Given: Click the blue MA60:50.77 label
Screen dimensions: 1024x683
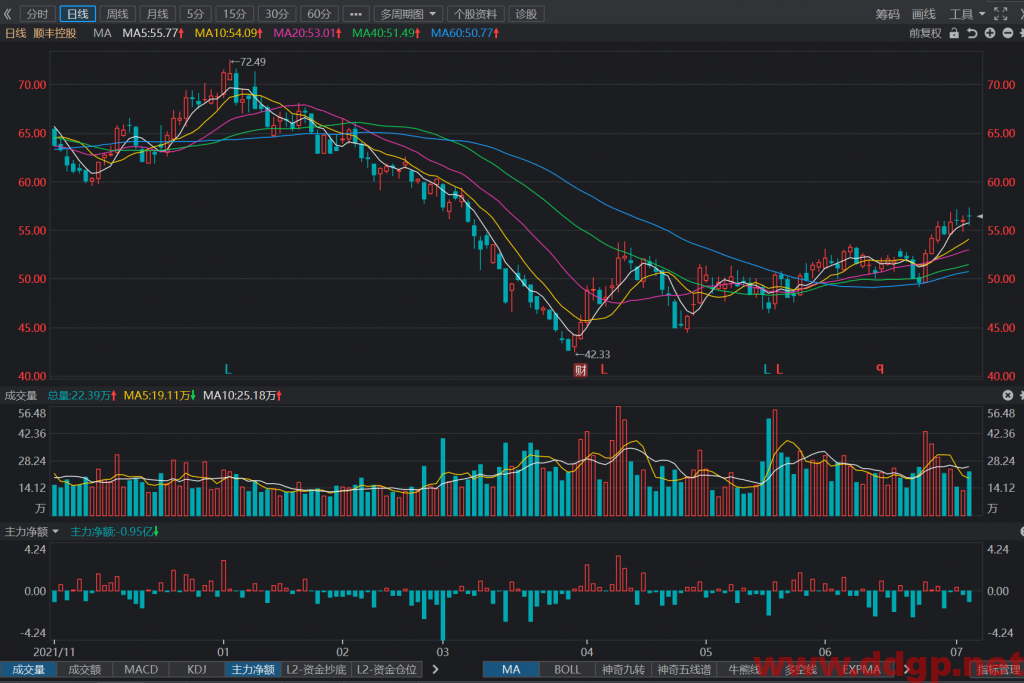Looking at the screenshot, I should coord(465,33).
